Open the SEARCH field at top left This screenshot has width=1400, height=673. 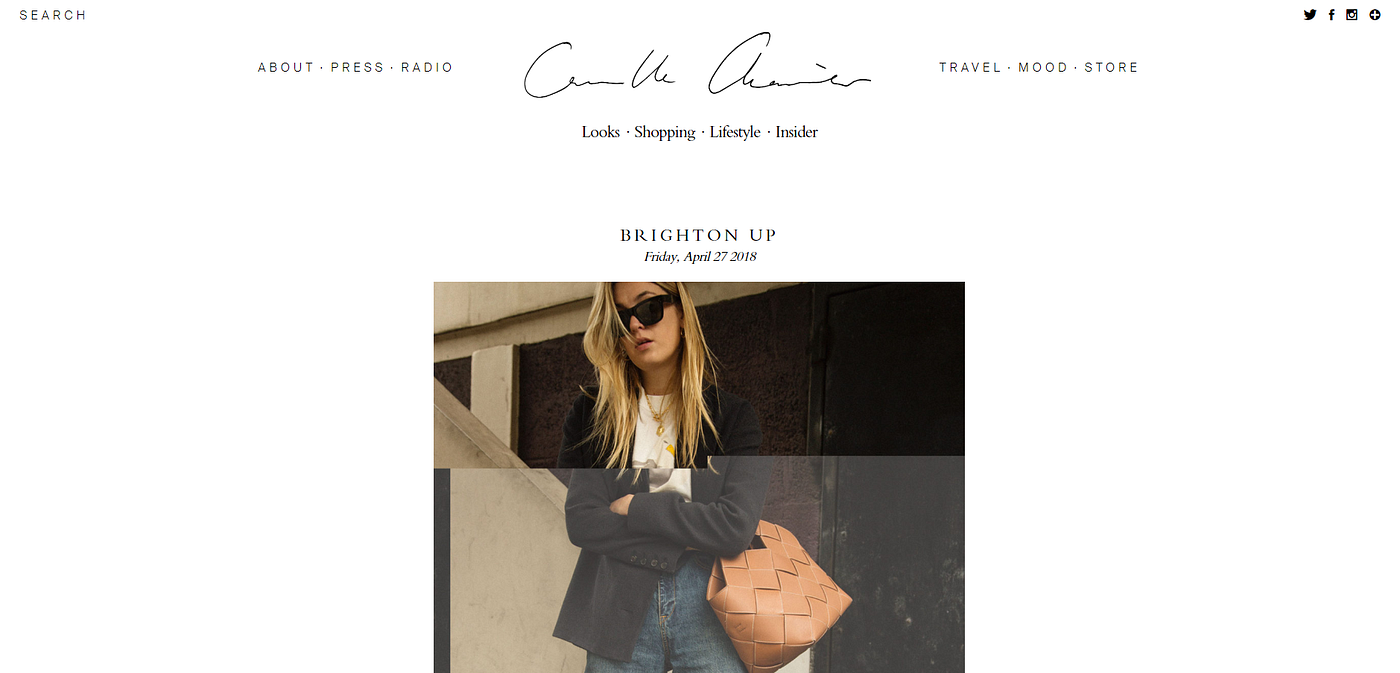click(53, 15)
